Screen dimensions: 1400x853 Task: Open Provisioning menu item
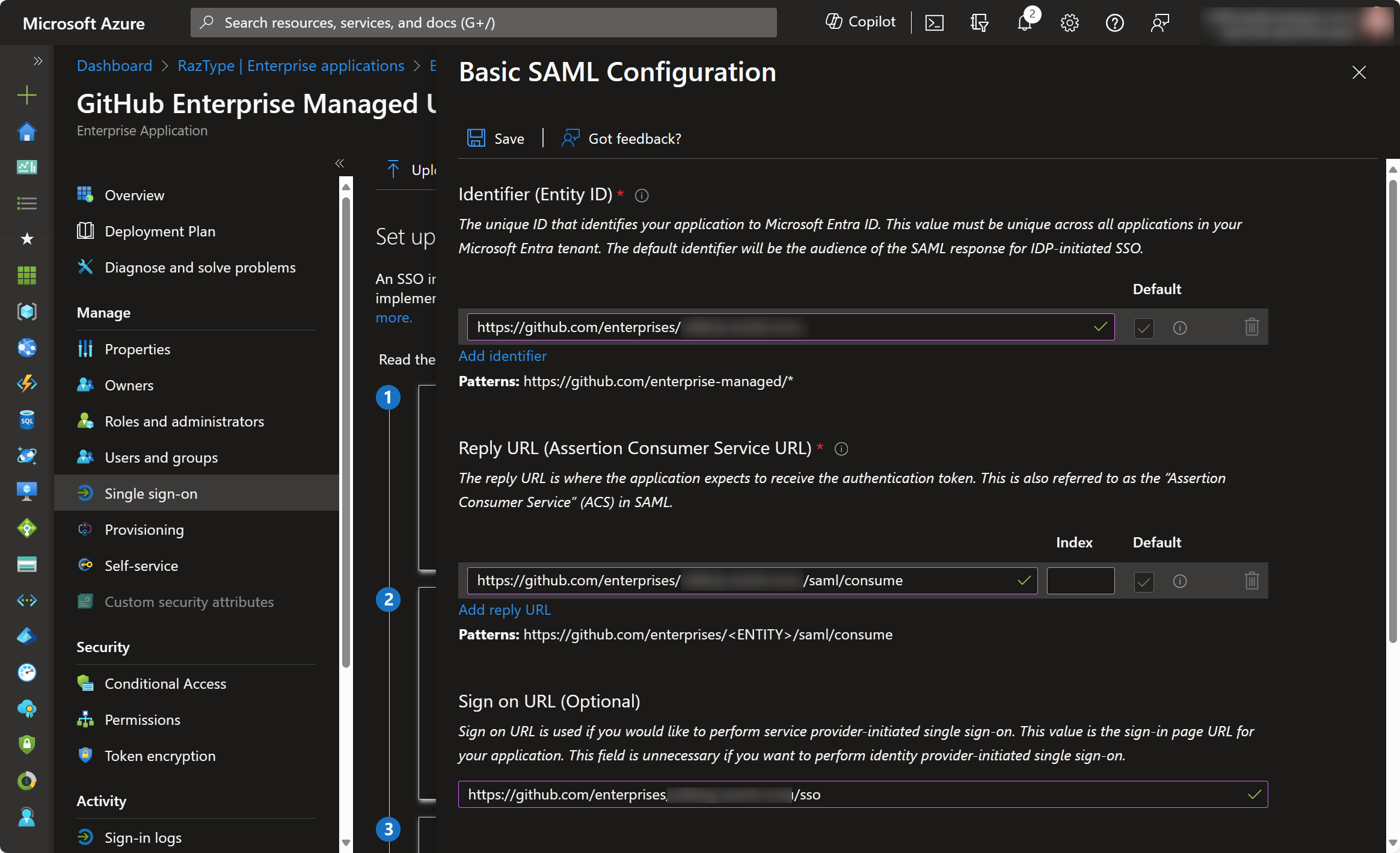[x=144, y=529]
